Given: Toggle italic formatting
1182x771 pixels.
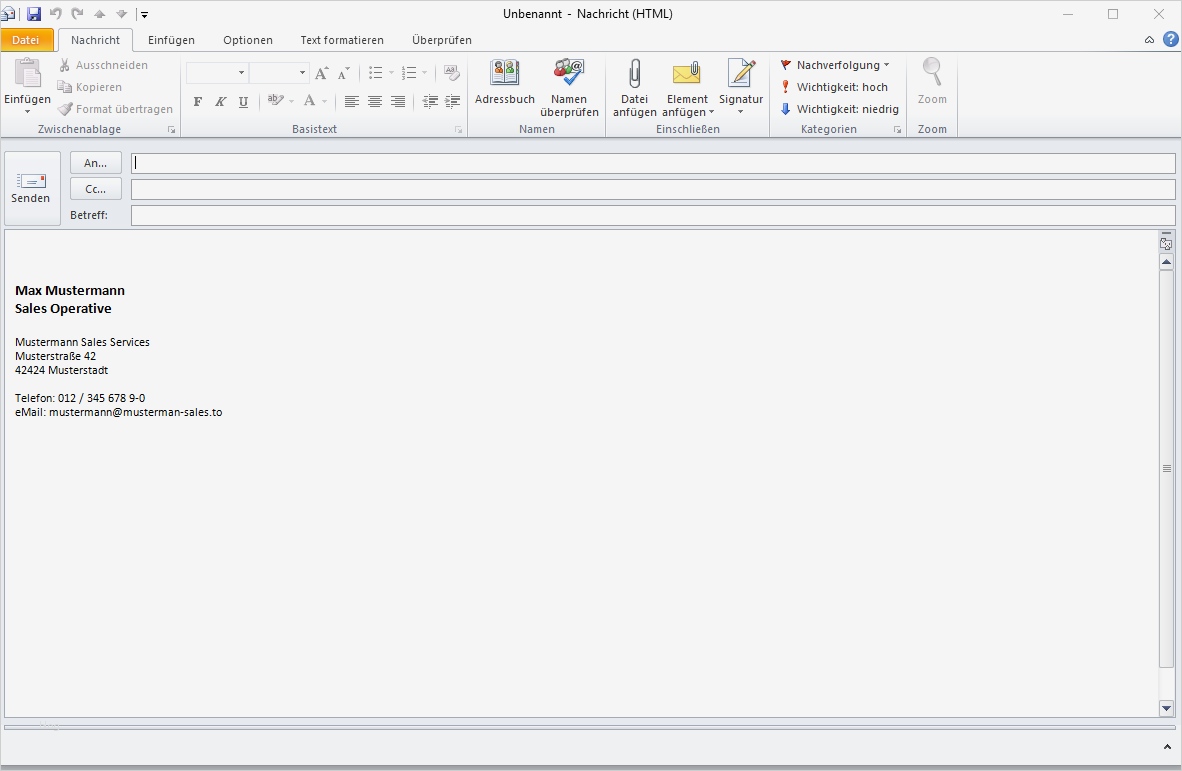Looking at the screenshot, I should [220, 101].
